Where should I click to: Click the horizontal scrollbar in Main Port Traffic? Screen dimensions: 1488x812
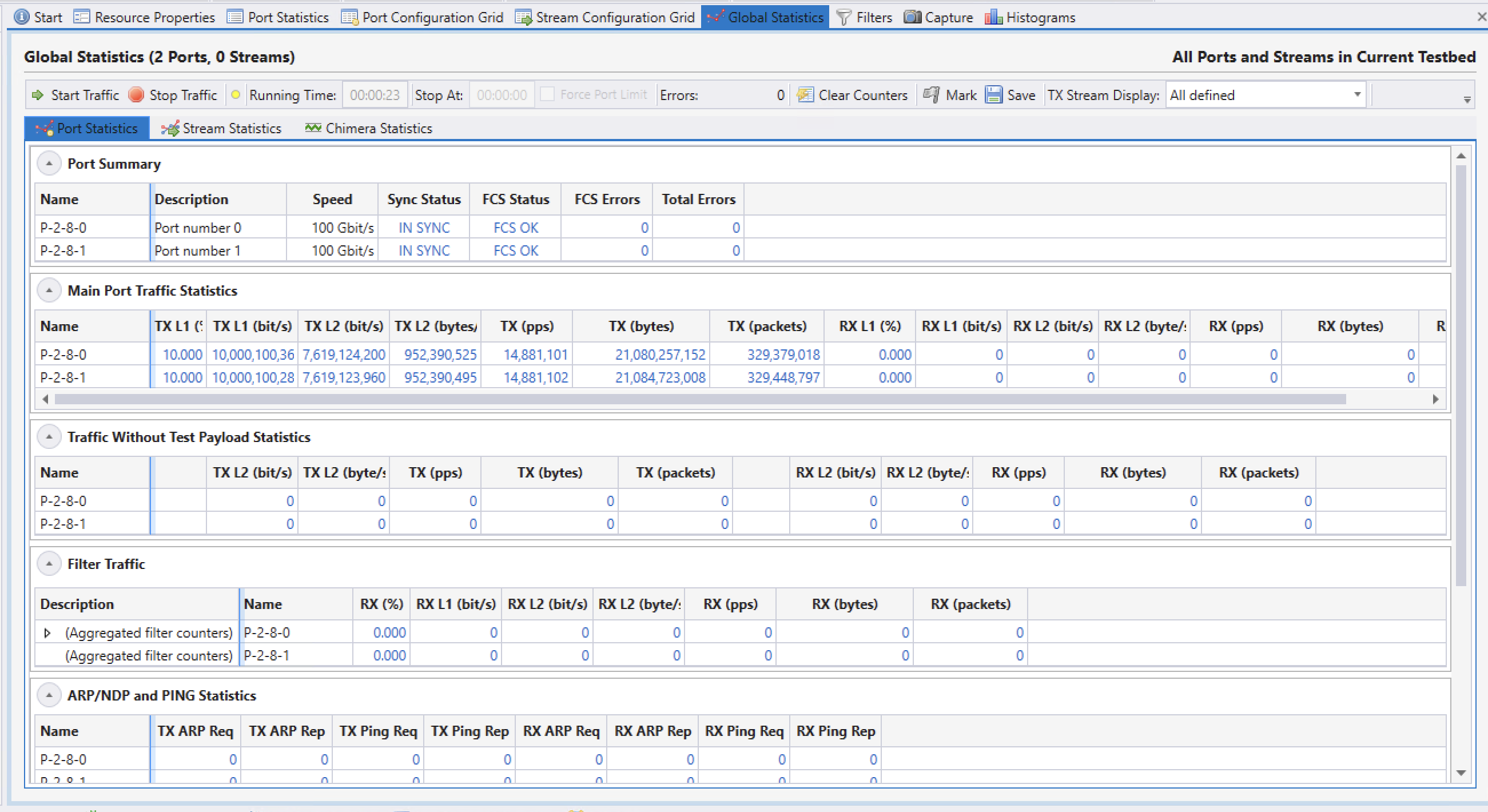tap(700, 399)
